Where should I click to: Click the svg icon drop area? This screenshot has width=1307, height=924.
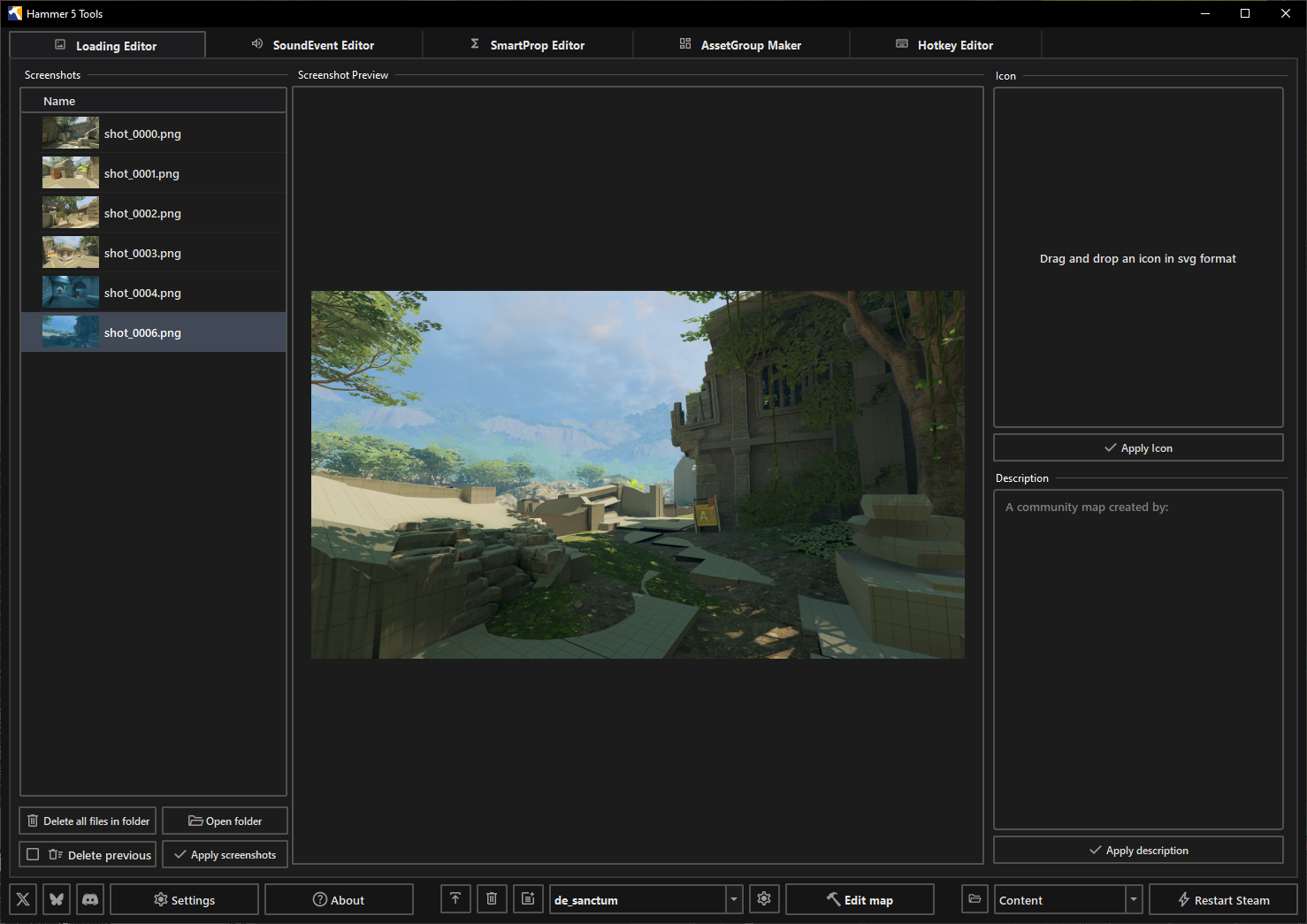click(x=1138, y=257)
